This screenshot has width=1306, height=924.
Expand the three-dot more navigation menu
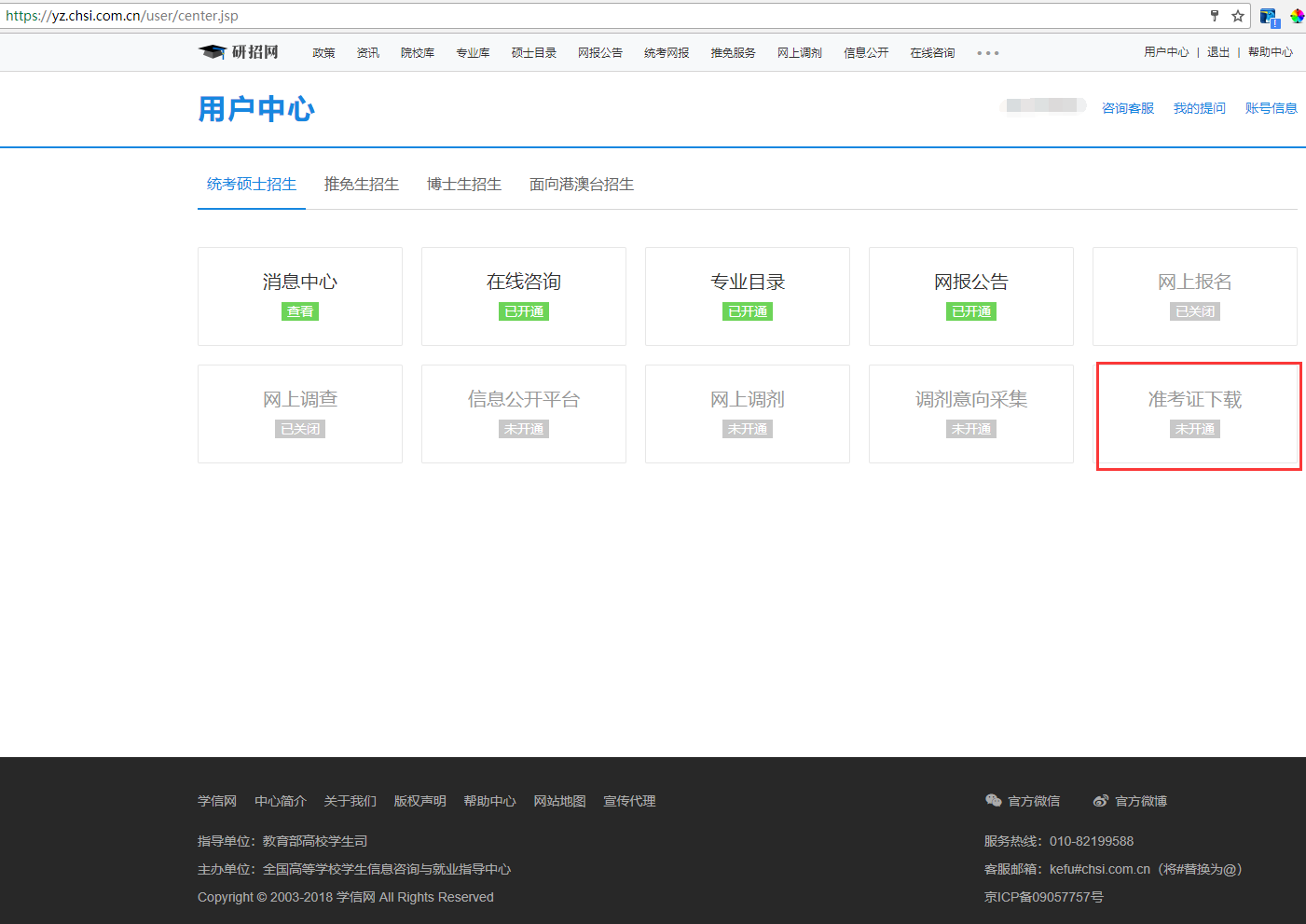pos(988,53)
